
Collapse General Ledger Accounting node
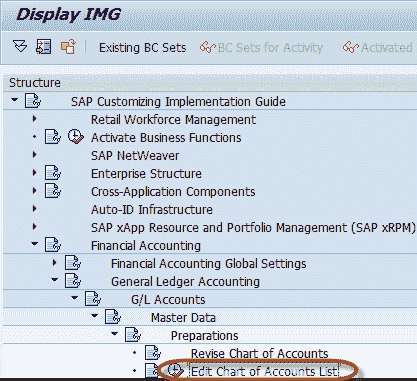tap(54, 280)
